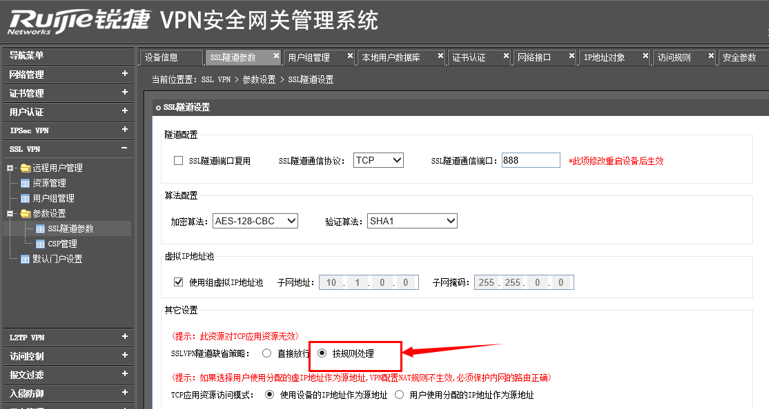Screen dimensions: 769x409
Task: Click the 默认门户设置 page icon
Action: click(25, 259)
